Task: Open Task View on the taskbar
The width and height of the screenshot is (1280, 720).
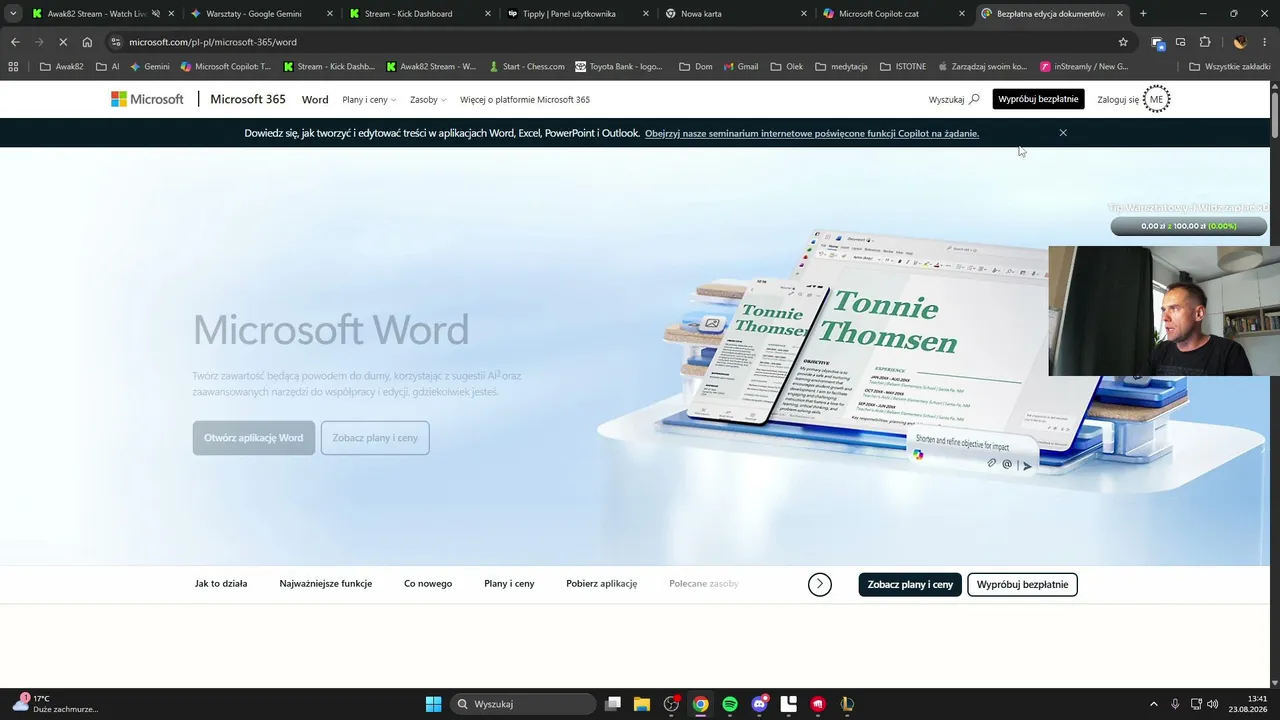Action: 613,704
